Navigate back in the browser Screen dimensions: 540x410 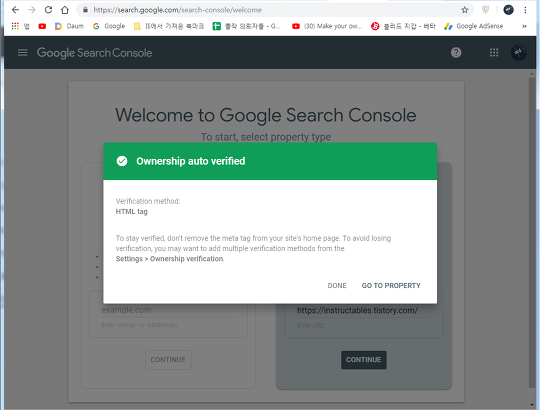click(x=15, y=10)
